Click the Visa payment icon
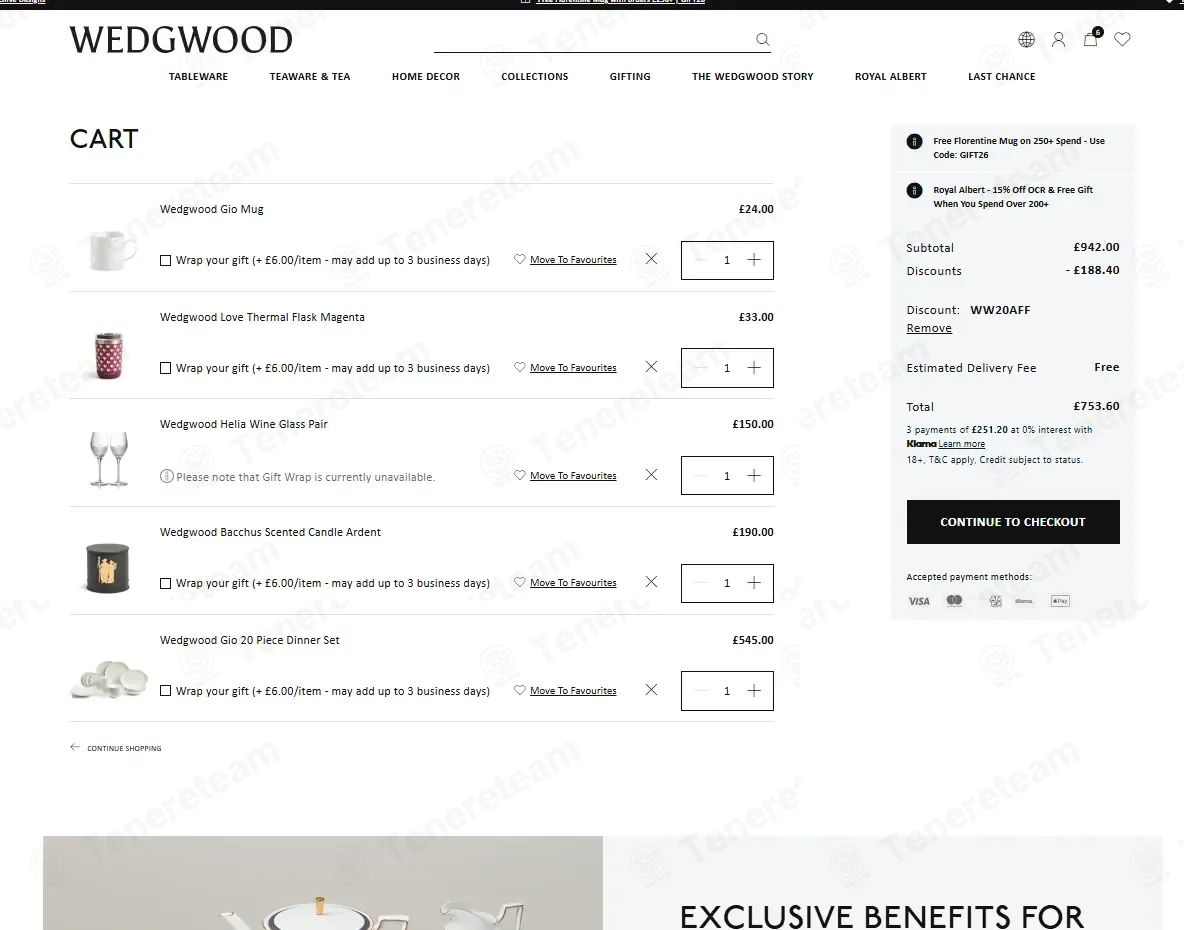This screenshot has height=930, width=1184. [919, 602]
